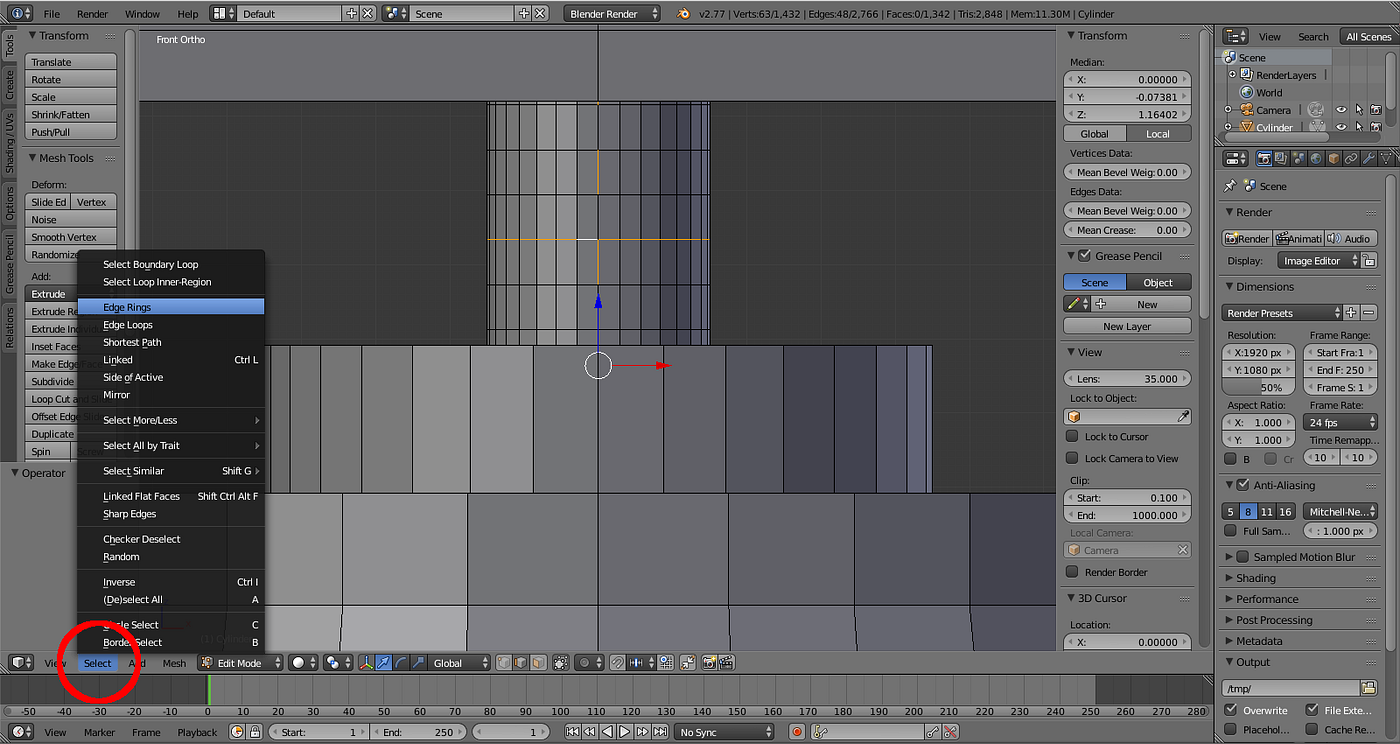Toggle Camera selectability arrow in outliner
The height and width of the screenshot is (744, 1400).
1359,110
